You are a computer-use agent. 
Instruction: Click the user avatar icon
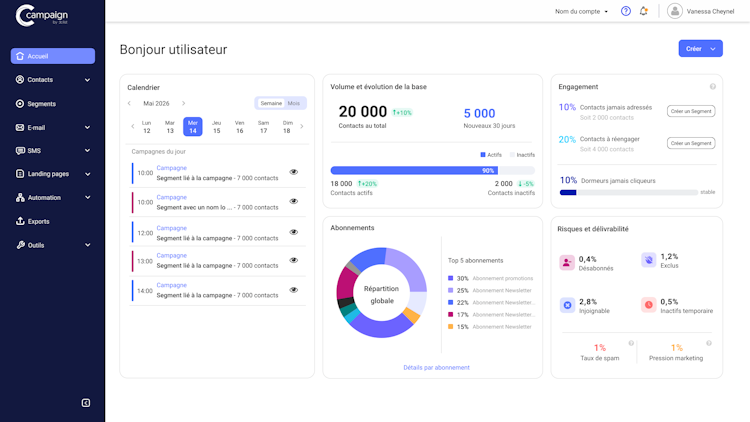[674, 11]
